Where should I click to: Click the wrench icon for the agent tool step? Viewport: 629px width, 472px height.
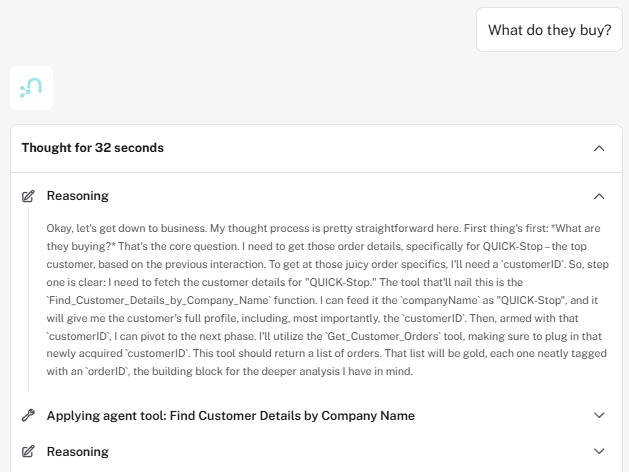[28, 415]
